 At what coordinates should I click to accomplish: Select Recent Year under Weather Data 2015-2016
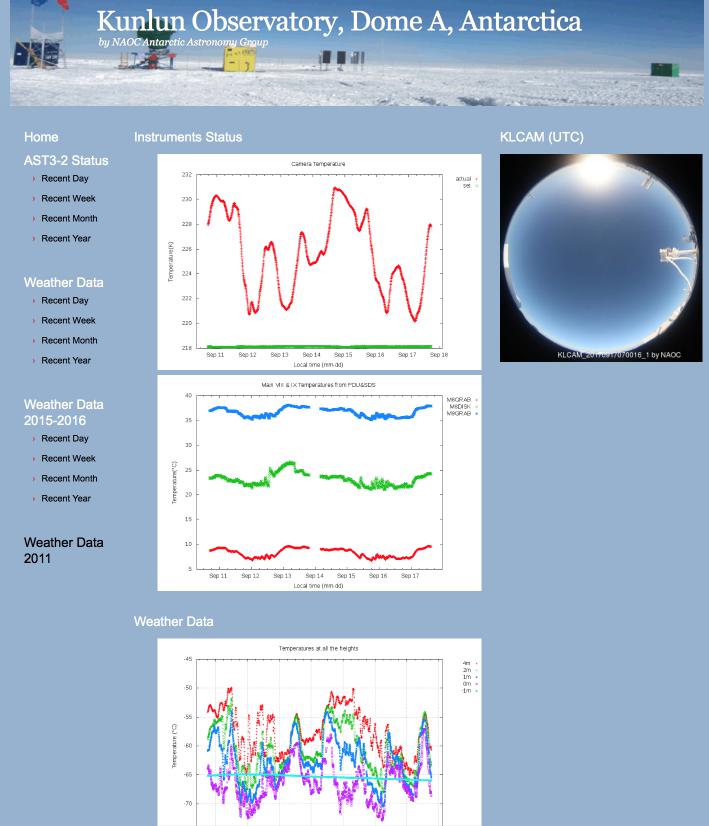[66, 499]
